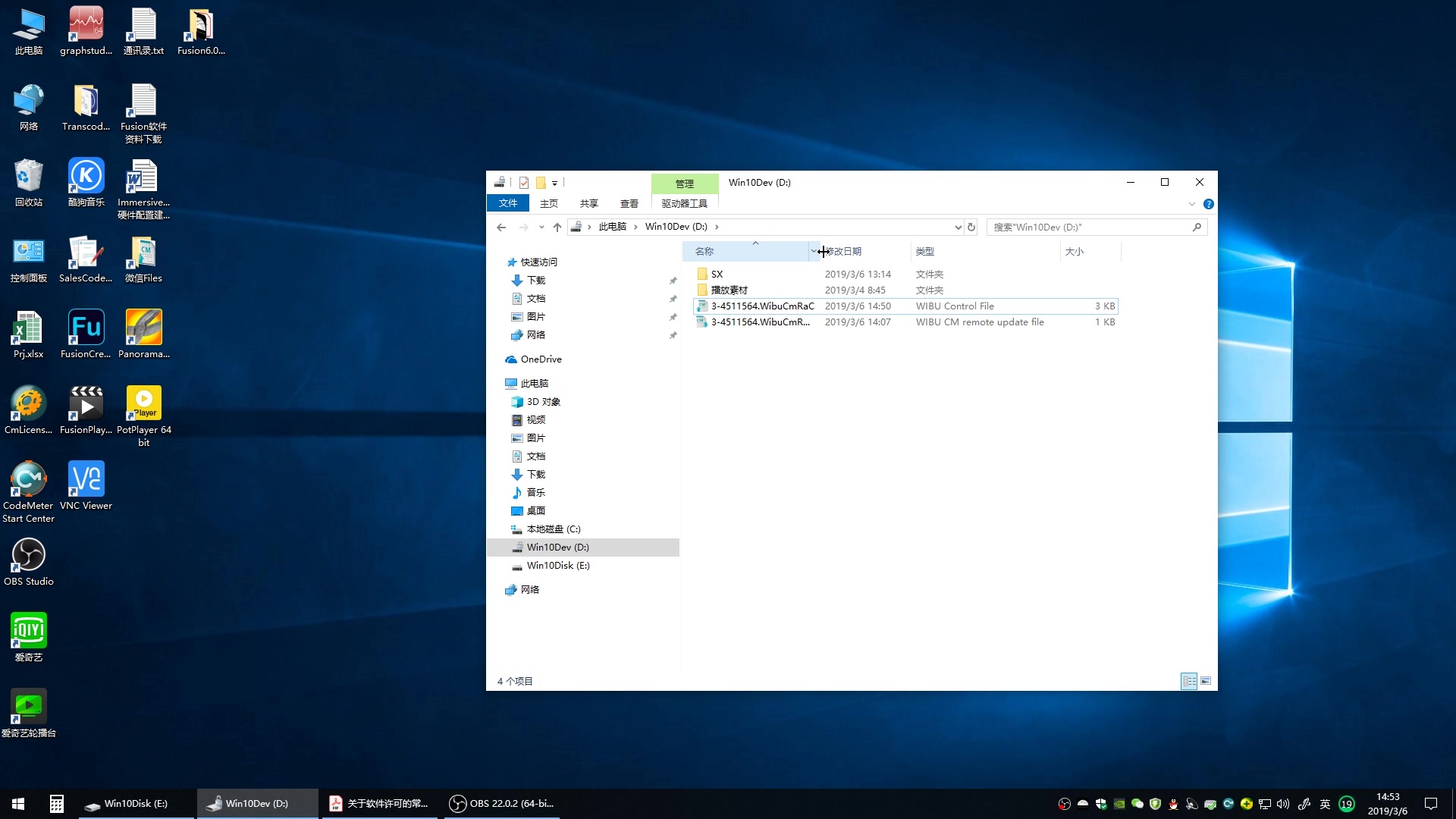Switch to details view in status bar

point(1189,681)
